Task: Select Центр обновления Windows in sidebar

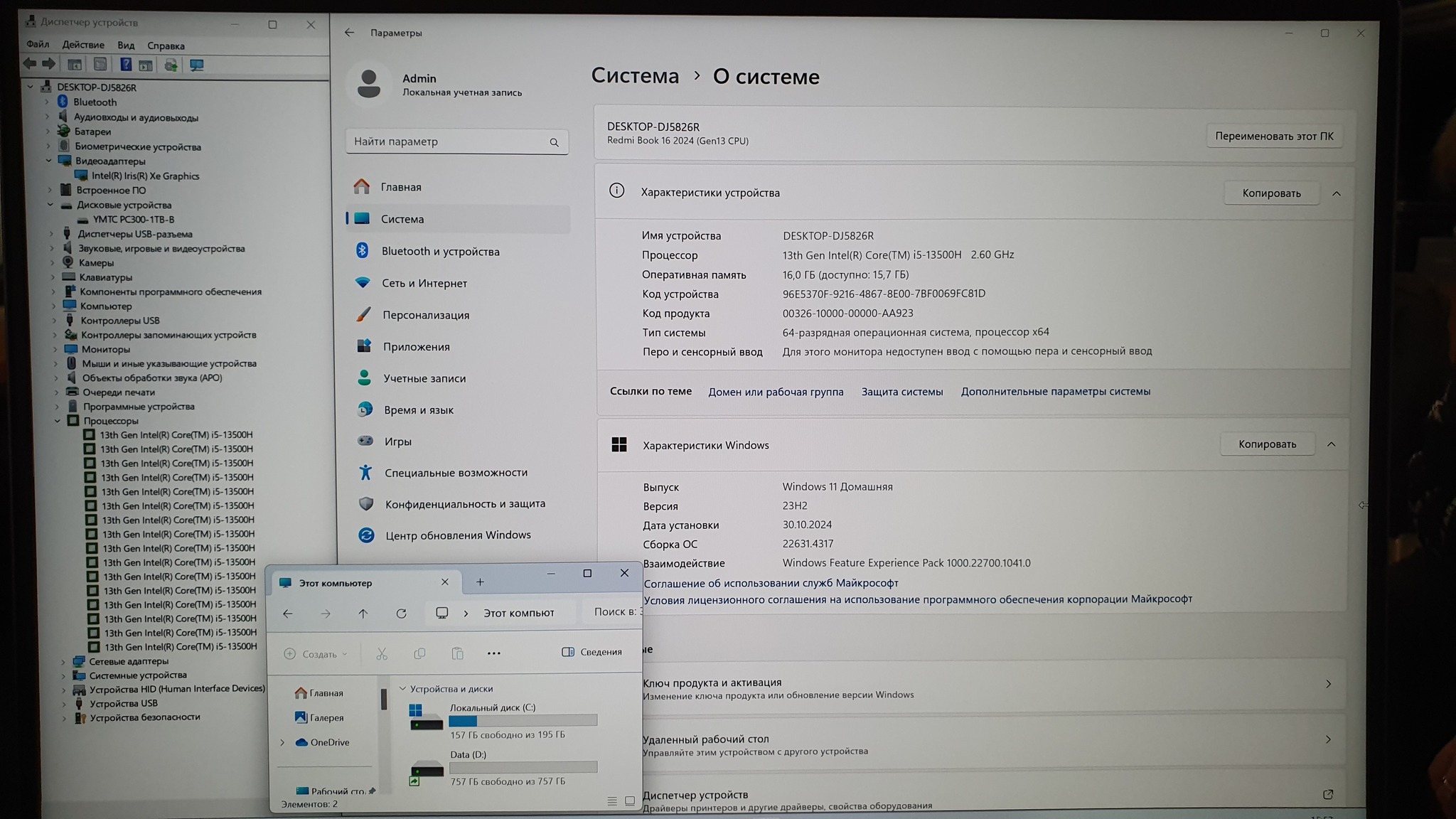Action: [457, 535]
